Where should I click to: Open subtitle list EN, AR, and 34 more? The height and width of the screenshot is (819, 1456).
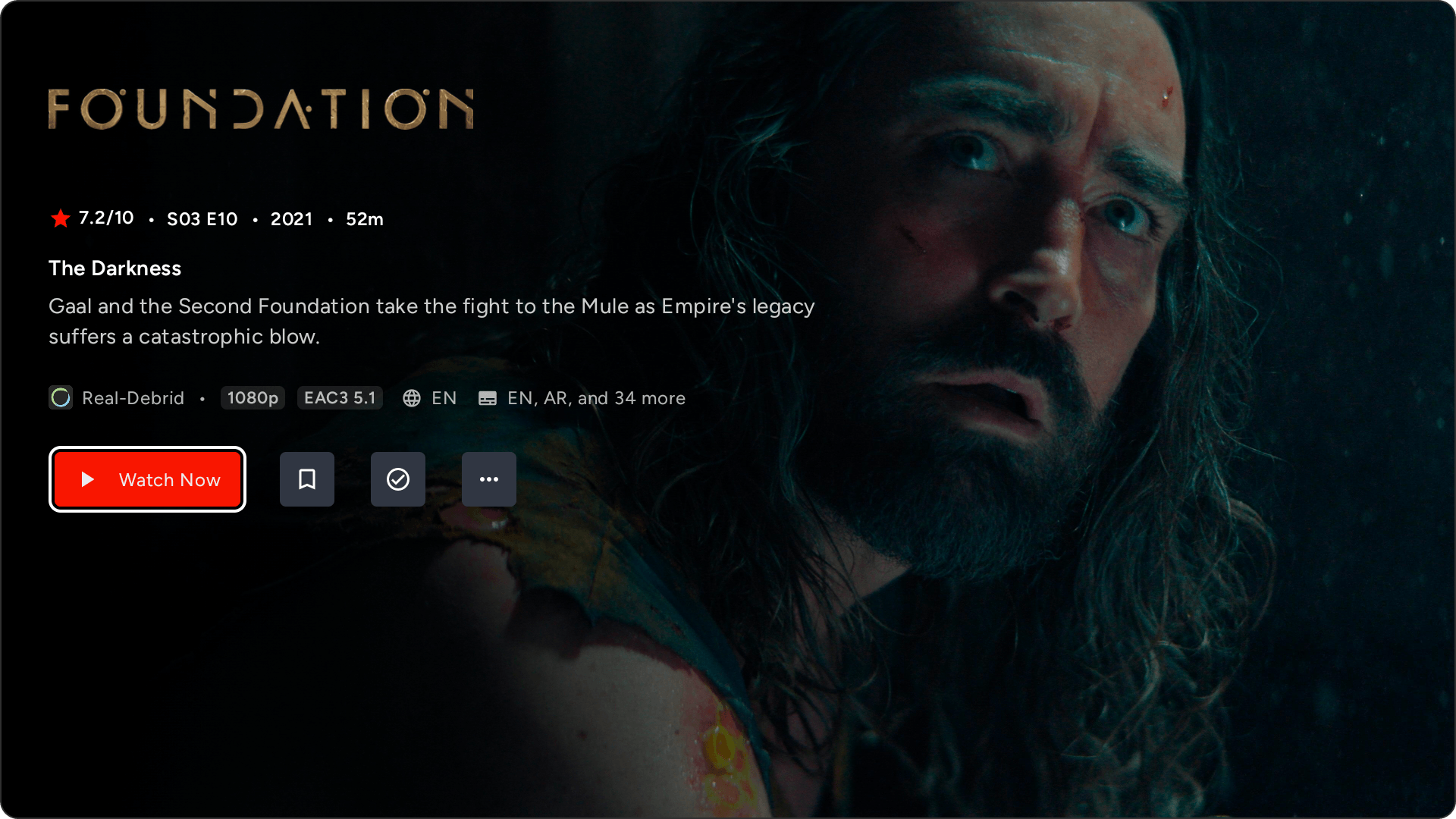[x=596, y=398]
